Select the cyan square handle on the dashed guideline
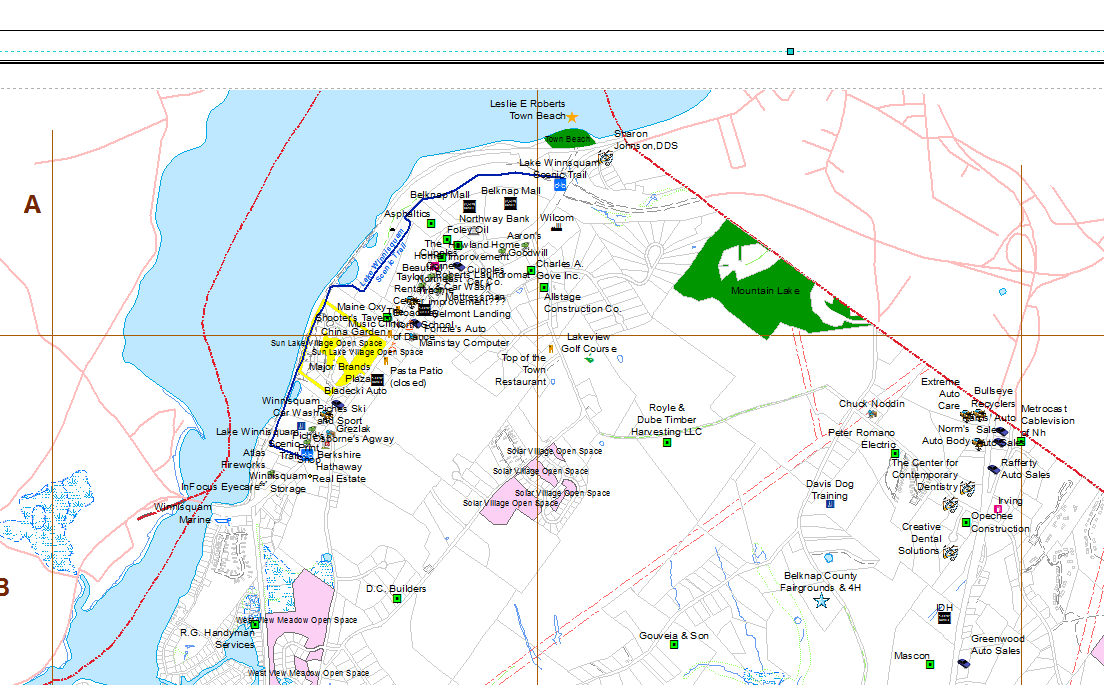 790,51
